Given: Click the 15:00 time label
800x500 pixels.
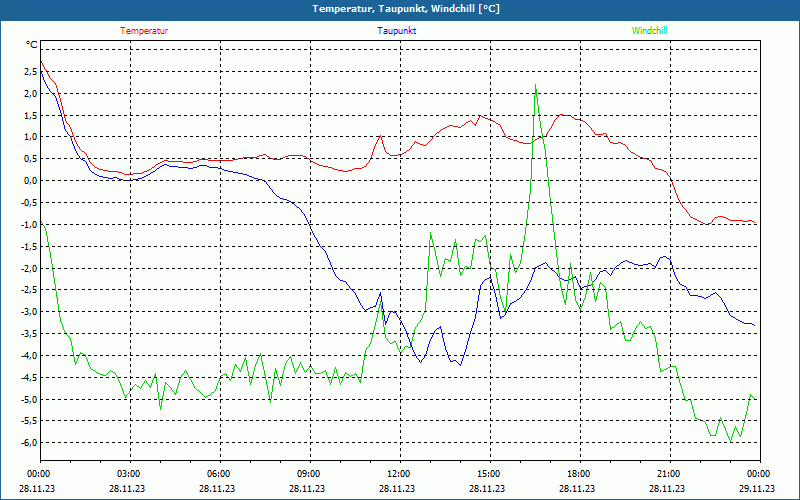Looking at the screenshot, I should click(x=490, y=474).
